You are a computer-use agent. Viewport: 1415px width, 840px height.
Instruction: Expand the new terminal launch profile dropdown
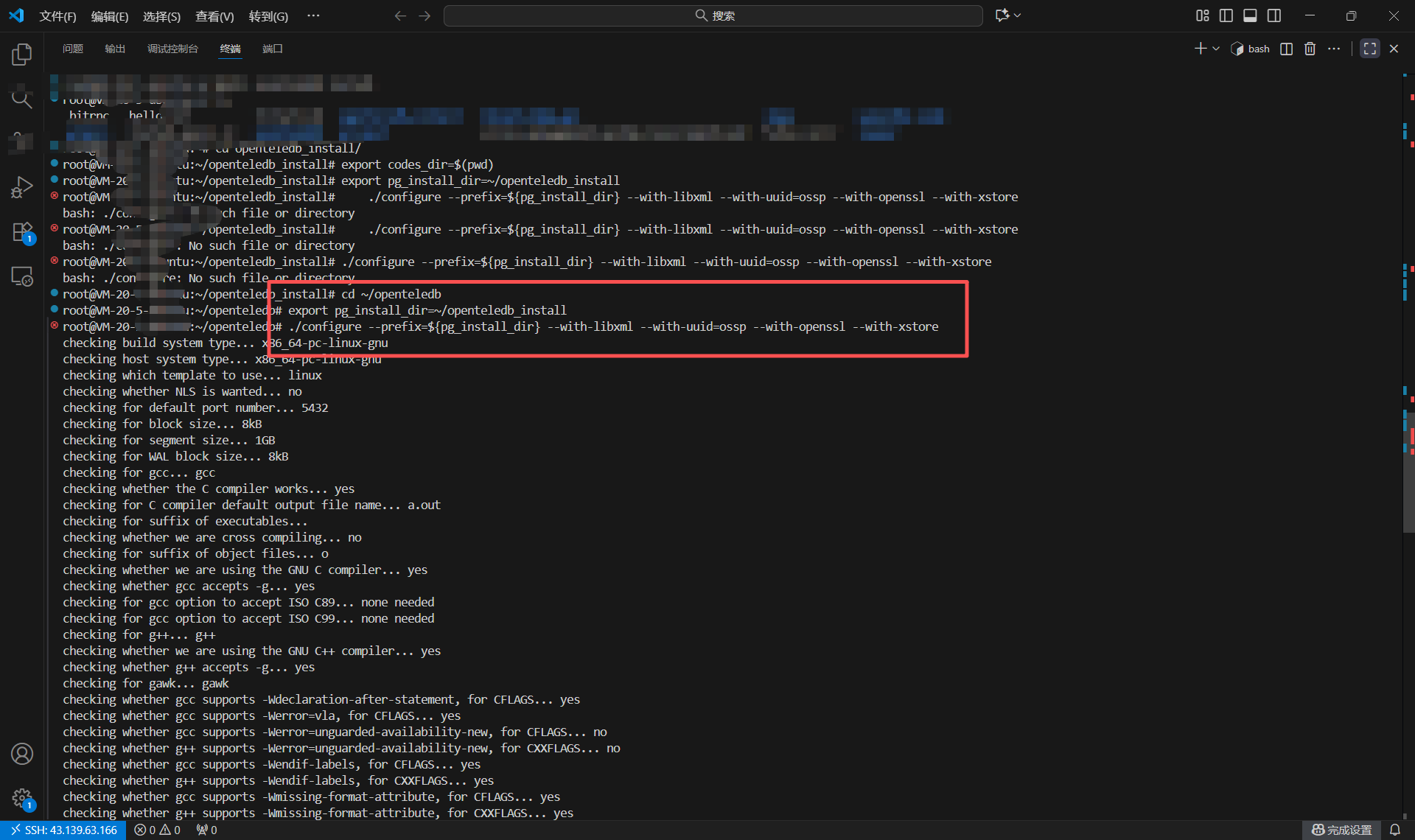pos(1216,49)
